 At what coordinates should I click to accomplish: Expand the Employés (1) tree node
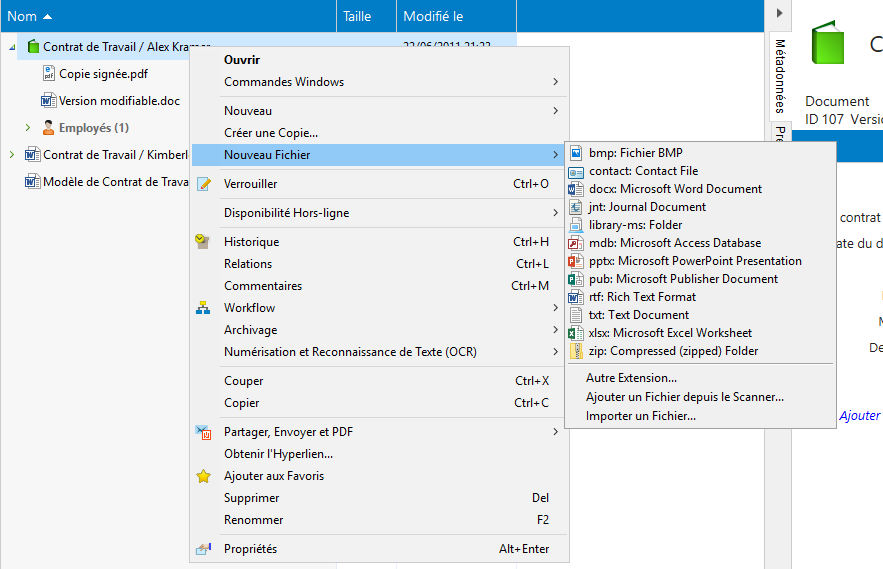click(x=28, y=128)
